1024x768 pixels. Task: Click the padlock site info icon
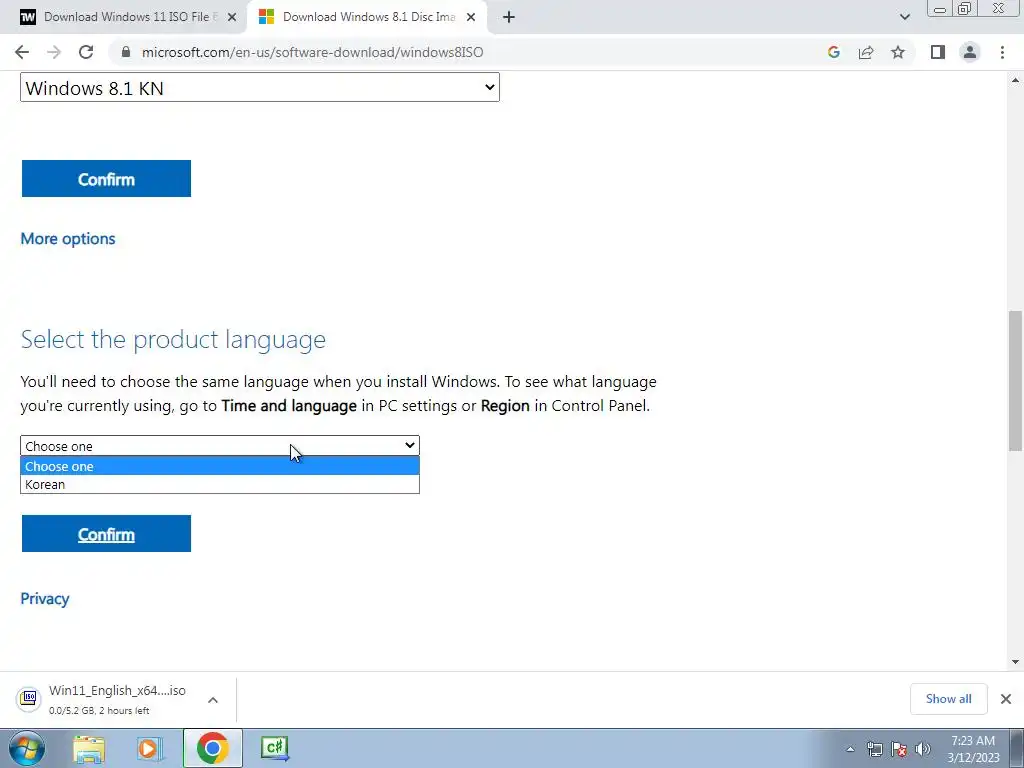coord(126,52)
